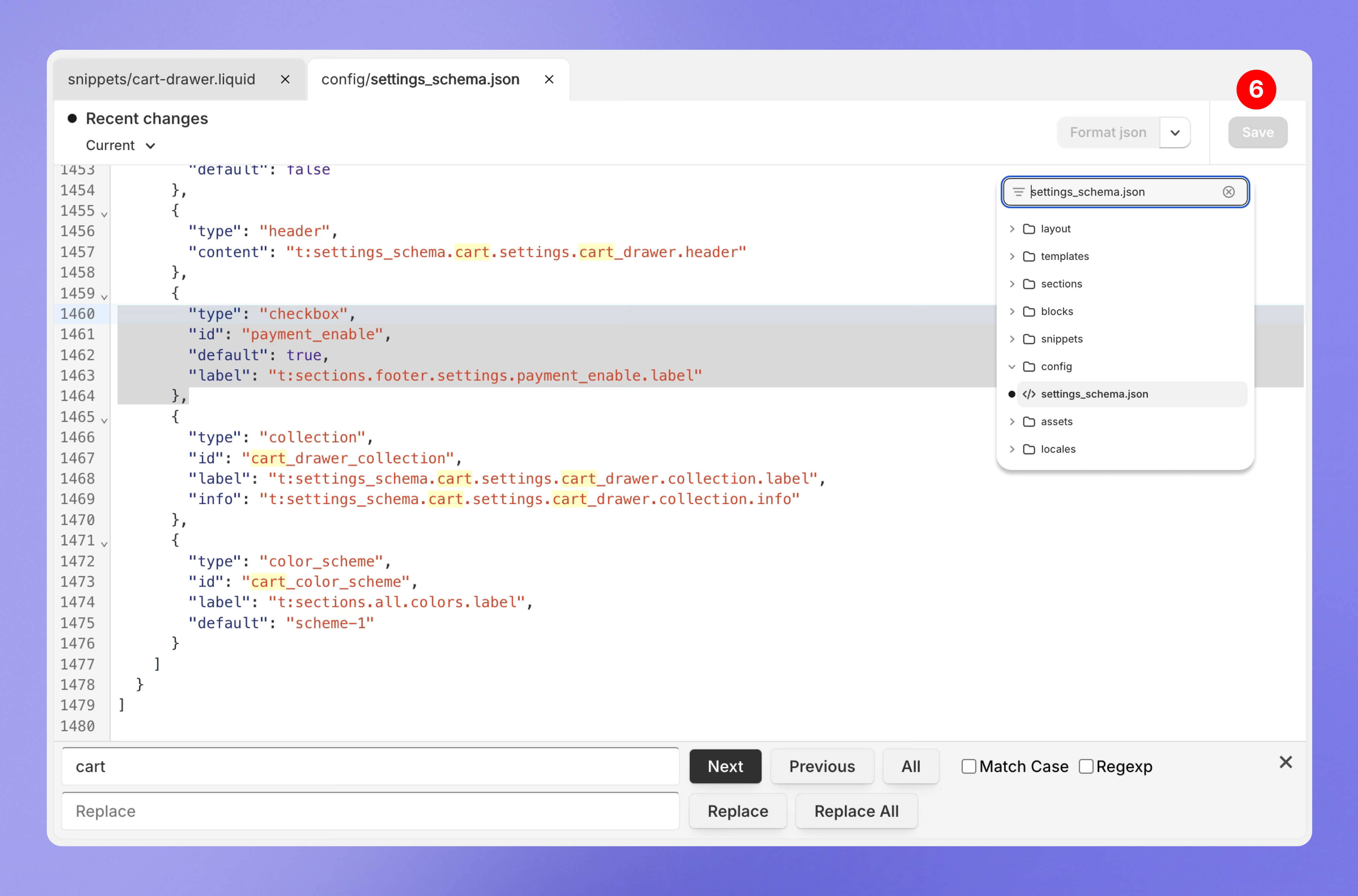Close the settings_schema.json tab
The height and width of the screenshot is (896, 1358).
(549, 79)
